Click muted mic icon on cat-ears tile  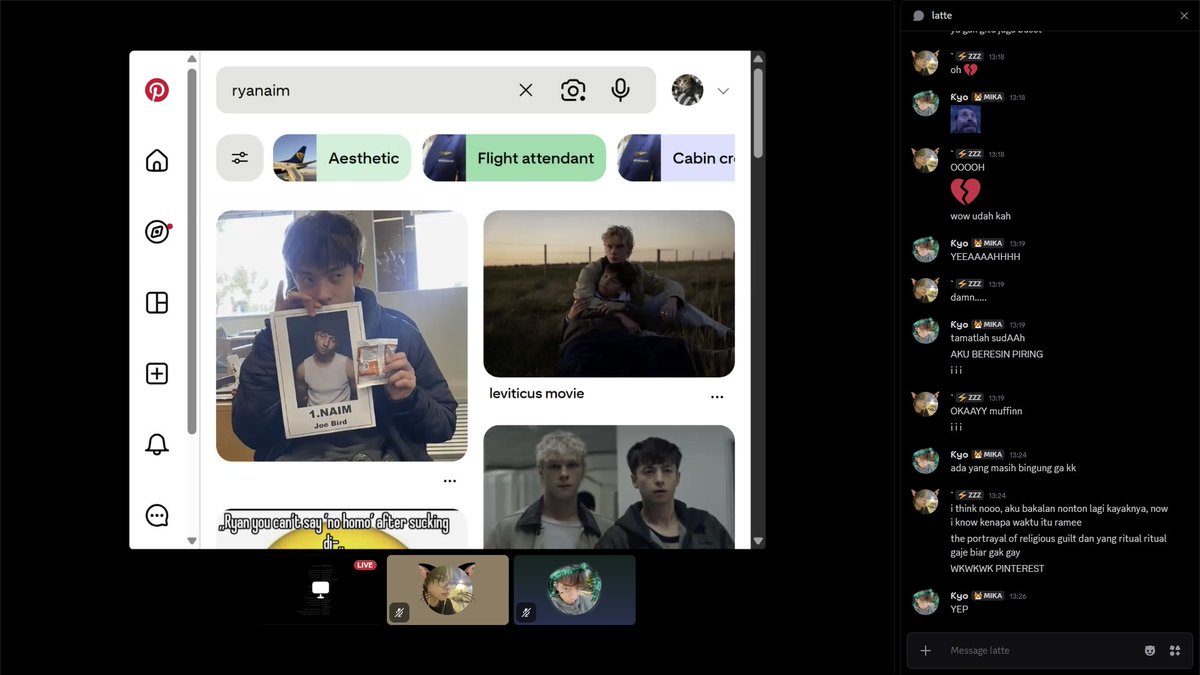[400, 612]
